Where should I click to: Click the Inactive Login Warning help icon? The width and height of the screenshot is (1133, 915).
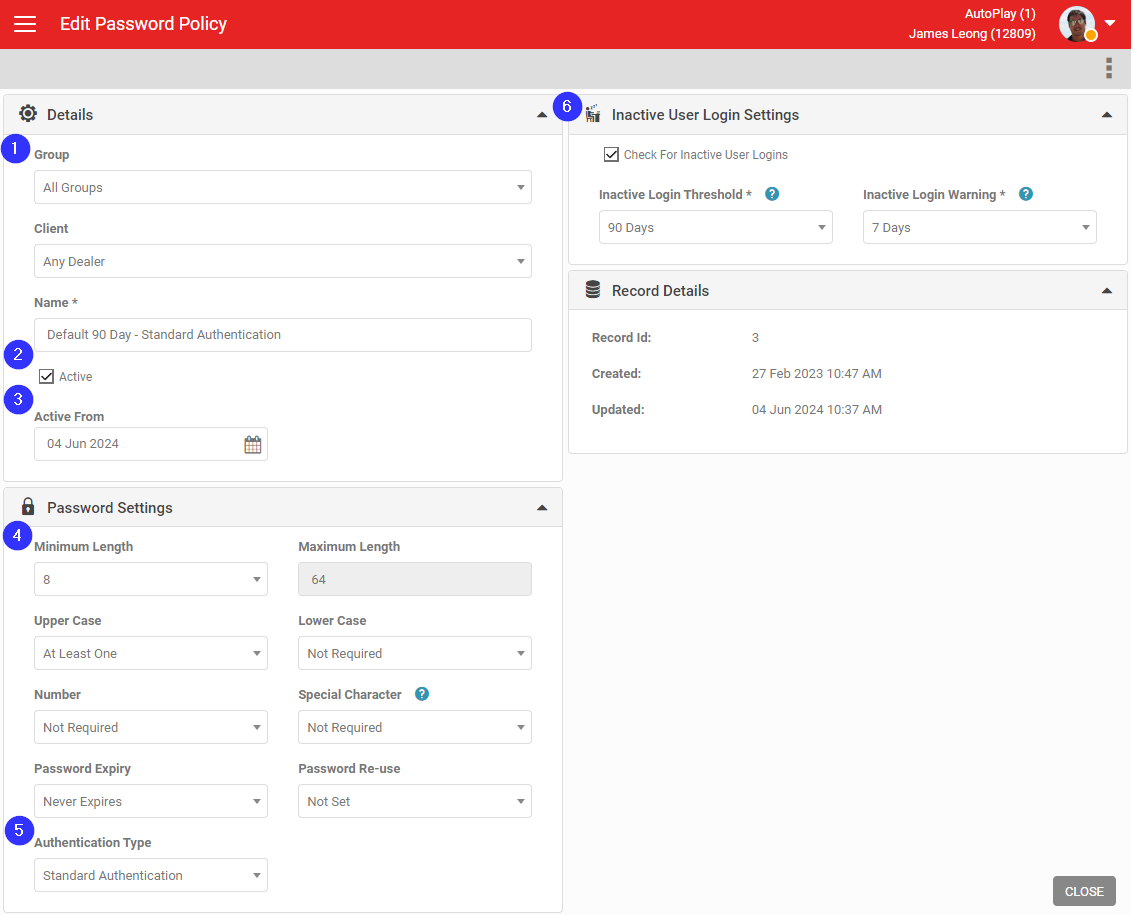pos(1025,194)
